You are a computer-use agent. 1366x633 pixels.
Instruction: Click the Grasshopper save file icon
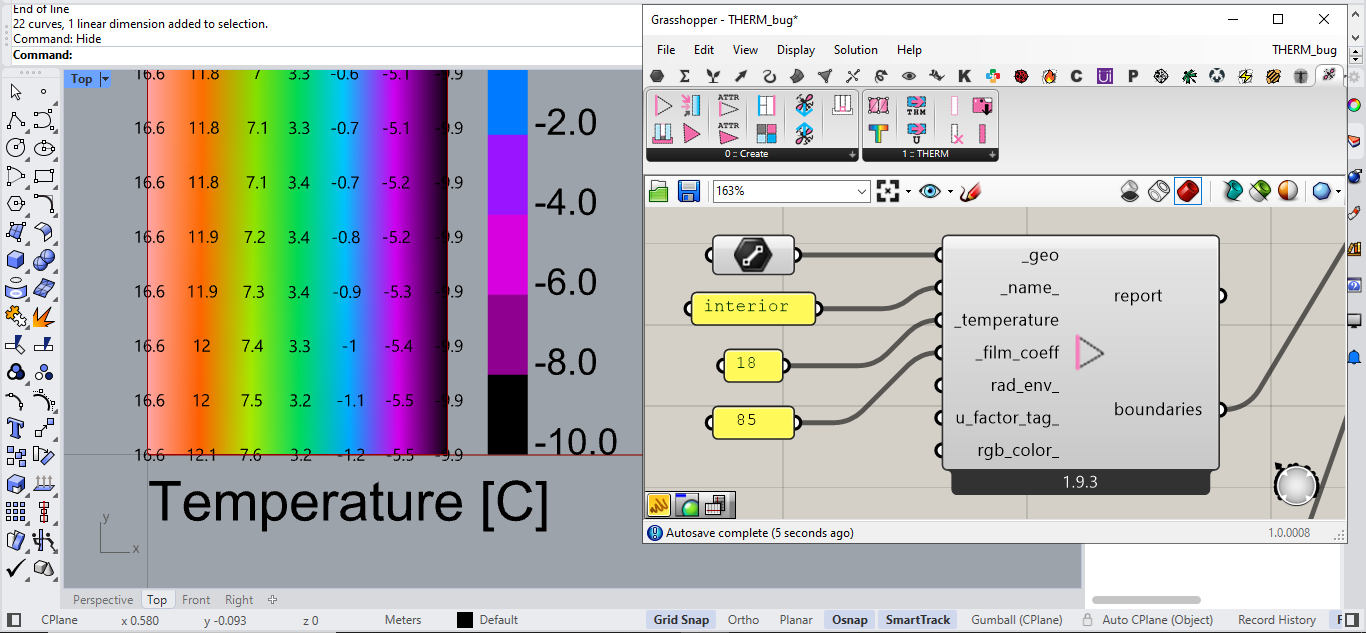tap(688, 191)
